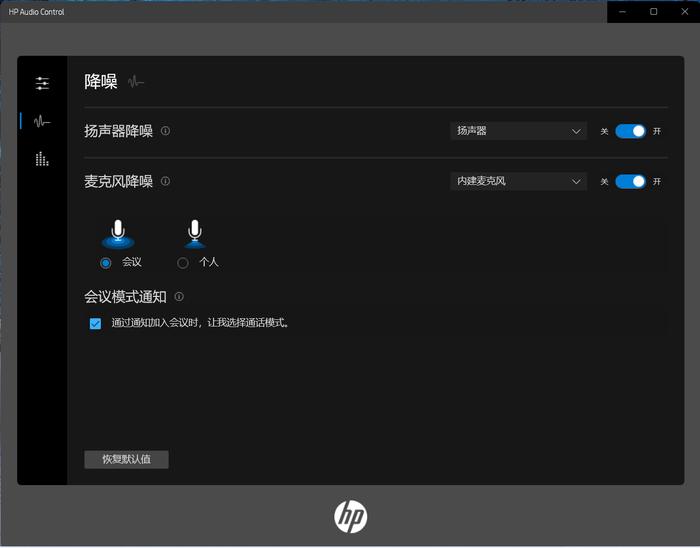Open the equalizer bars sidebar tab
The image size is (700, 548).
pos(42,159)
